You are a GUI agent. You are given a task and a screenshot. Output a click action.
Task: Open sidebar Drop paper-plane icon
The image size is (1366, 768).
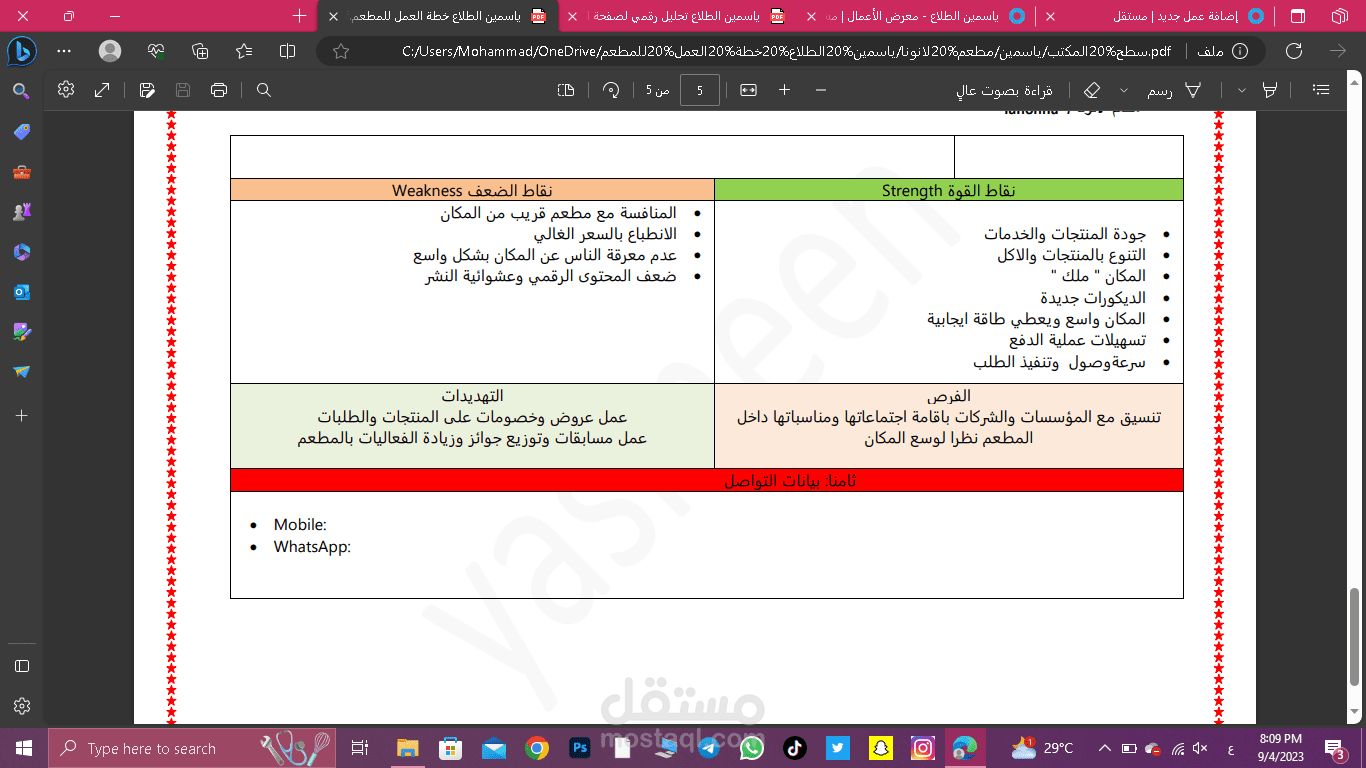[x=21, y=372]
